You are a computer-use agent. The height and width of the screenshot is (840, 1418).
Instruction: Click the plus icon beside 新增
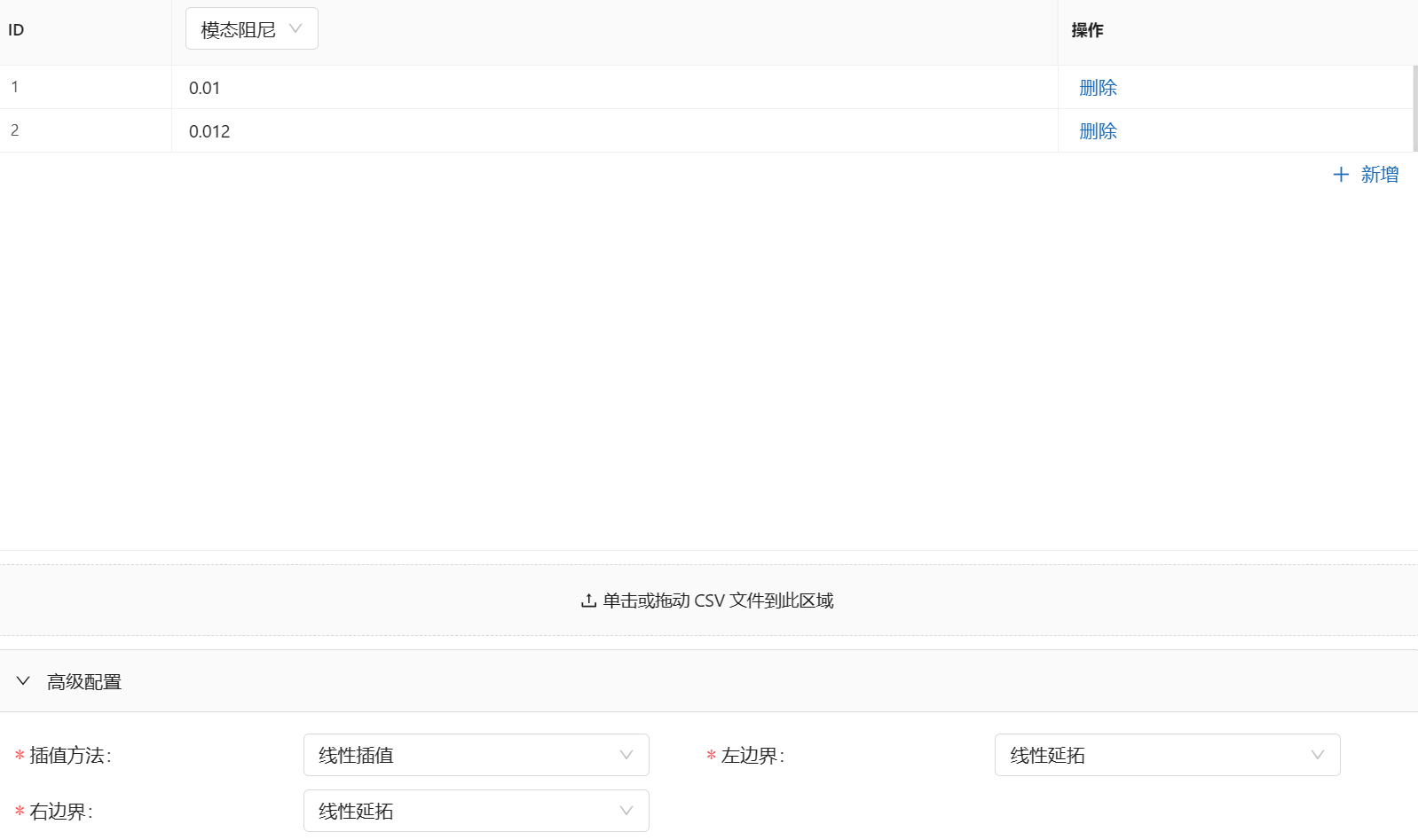click(x=1341, y=175)
